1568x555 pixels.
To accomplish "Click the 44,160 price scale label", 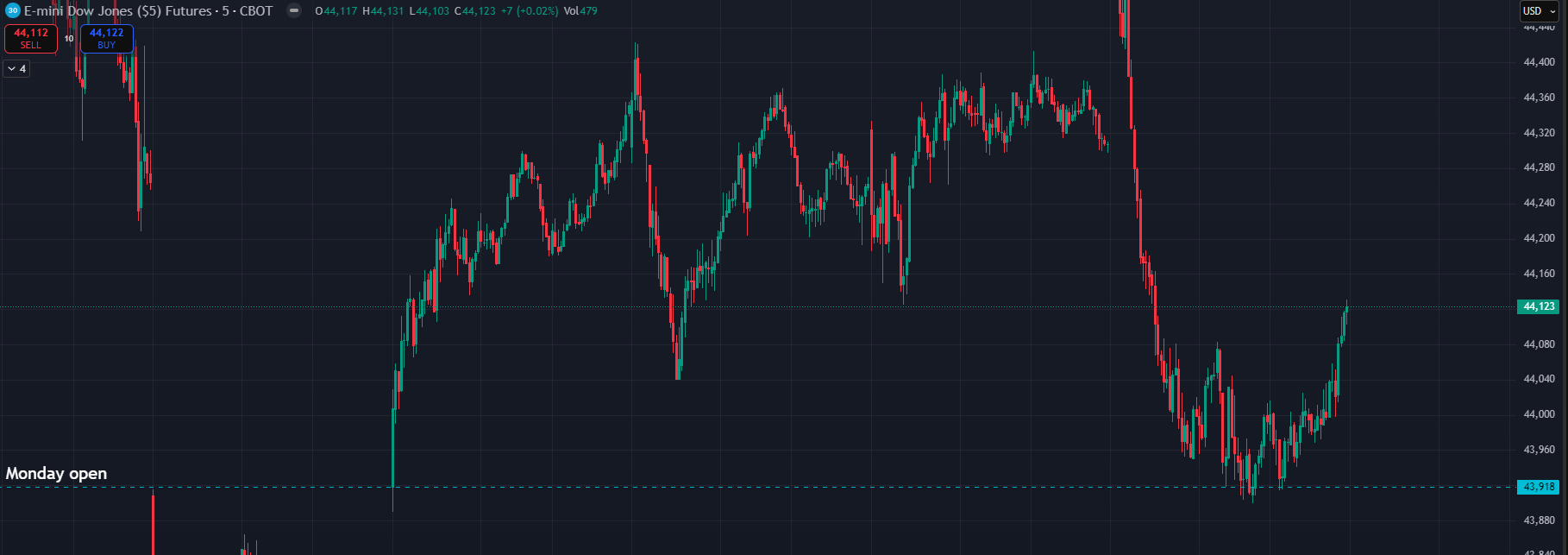I will pyautogui.click(x=1540, y=274).
